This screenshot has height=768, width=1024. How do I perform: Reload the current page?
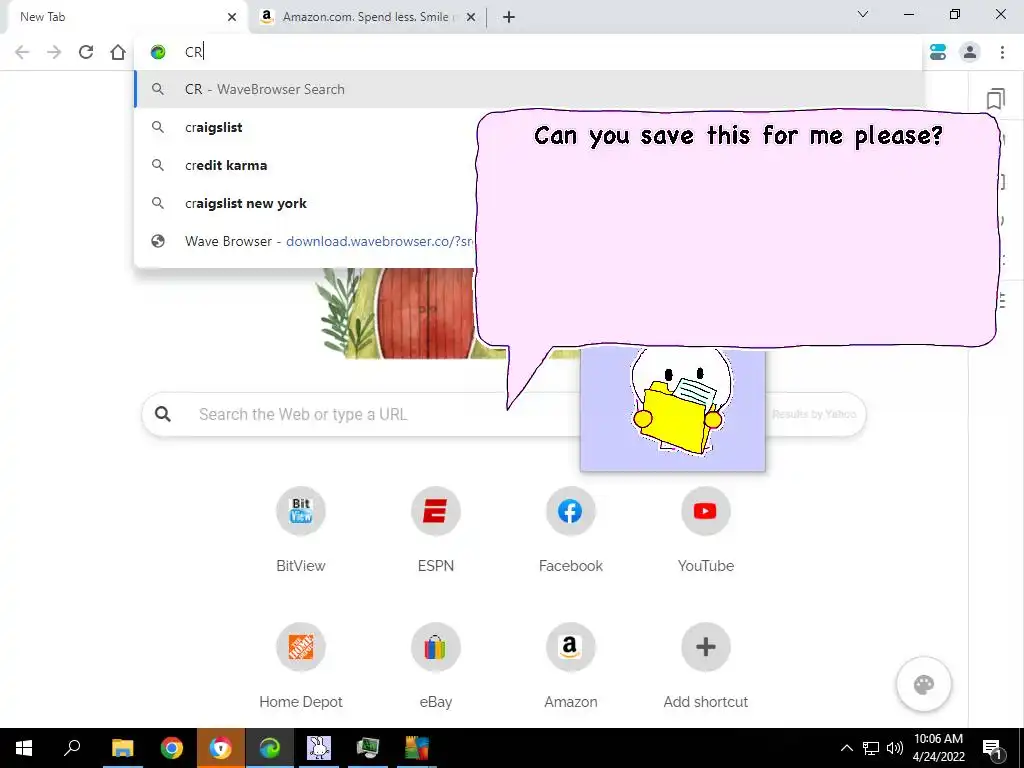click(86, 52)
